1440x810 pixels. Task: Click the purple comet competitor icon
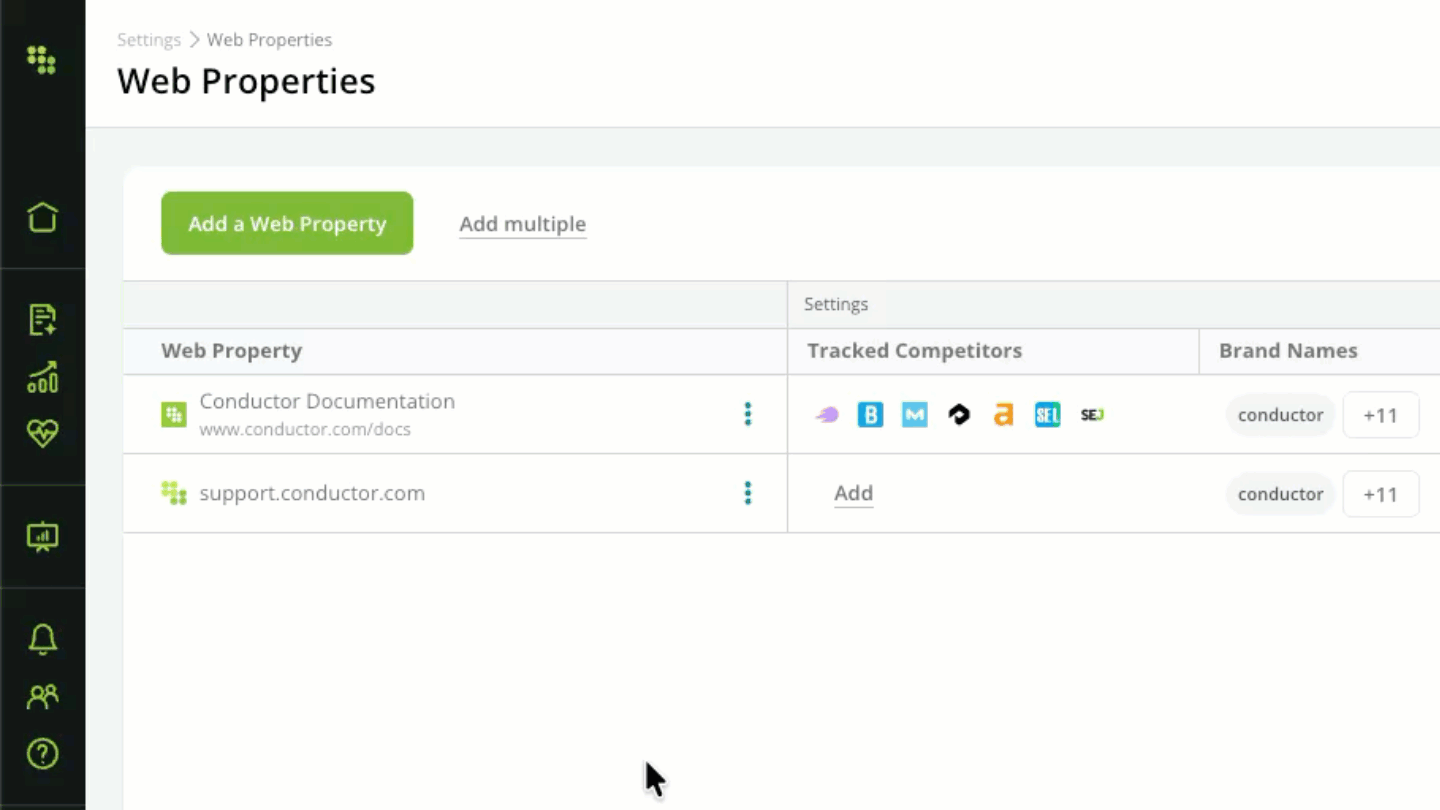826,415
